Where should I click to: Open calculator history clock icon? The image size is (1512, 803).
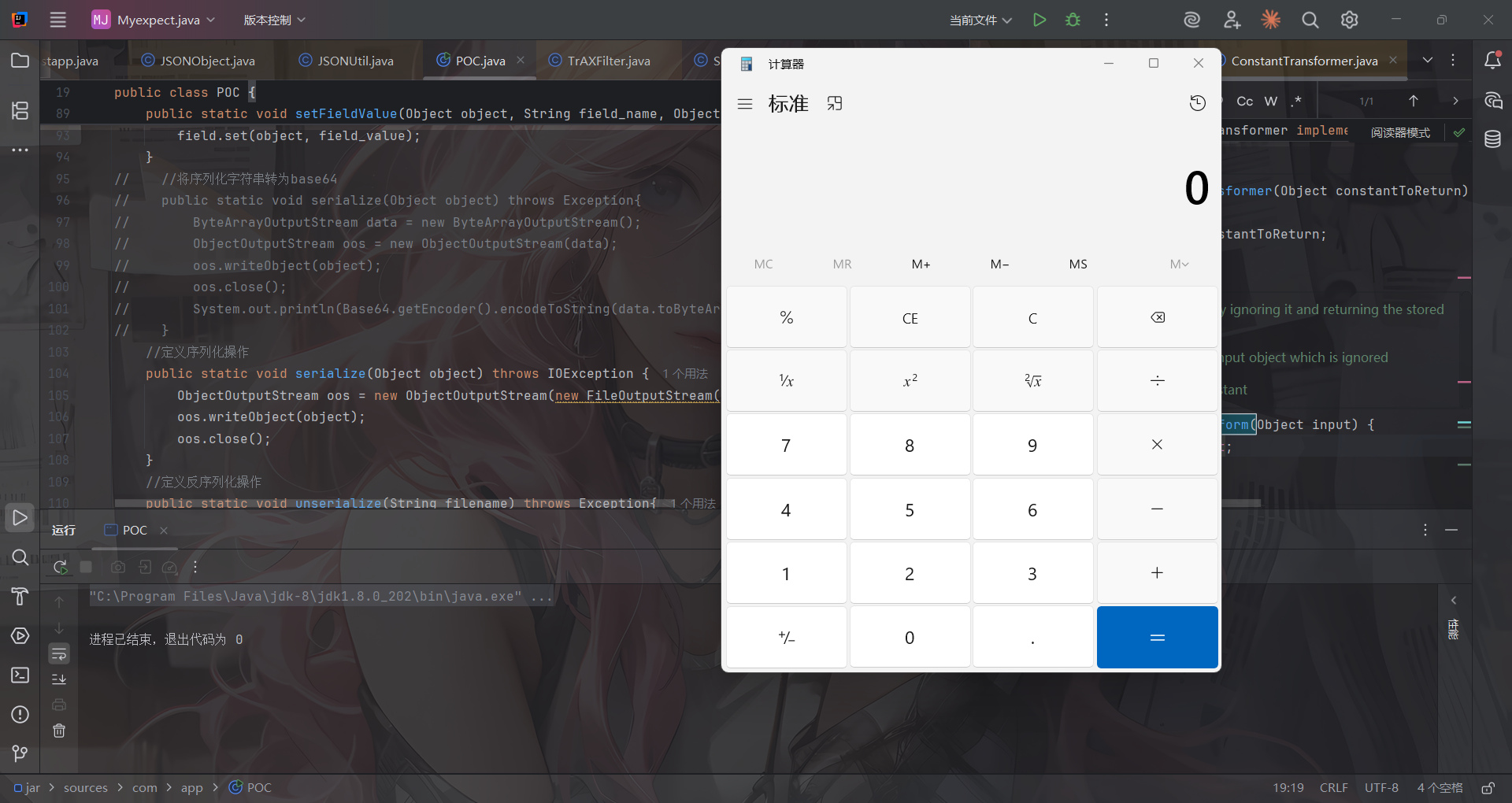point(1197,103)
